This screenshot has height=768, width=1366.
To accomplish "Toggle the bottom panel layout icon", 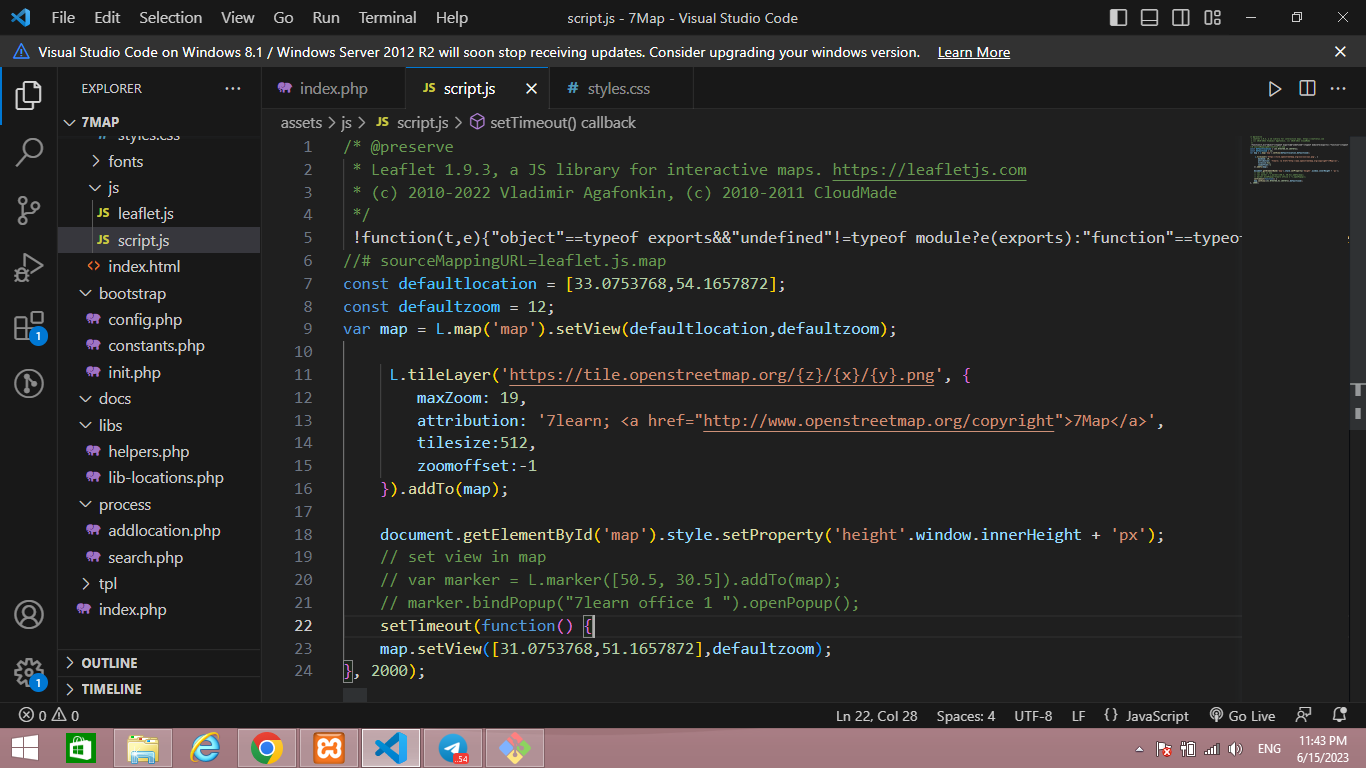I will (1150, 18).
